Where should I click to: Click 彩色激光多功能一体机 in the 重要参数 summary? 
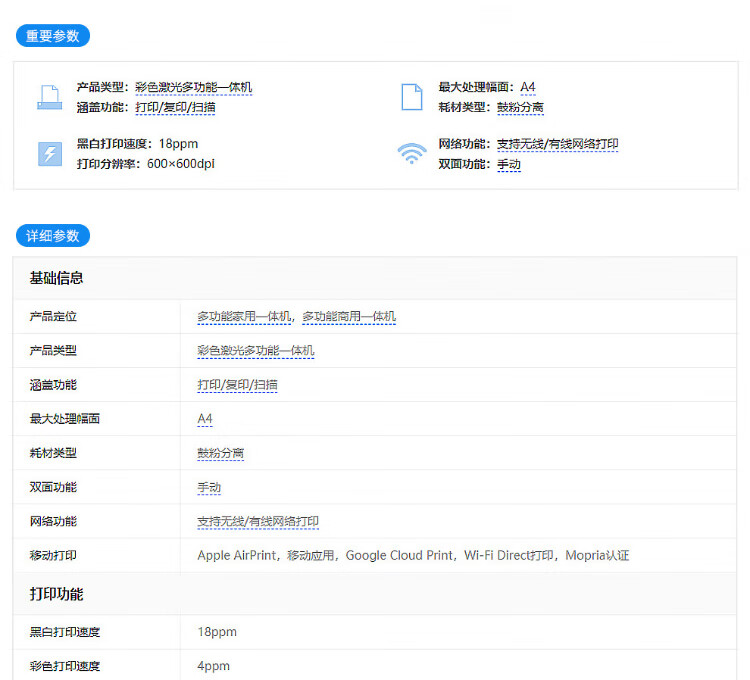click(x=193, y=87)
